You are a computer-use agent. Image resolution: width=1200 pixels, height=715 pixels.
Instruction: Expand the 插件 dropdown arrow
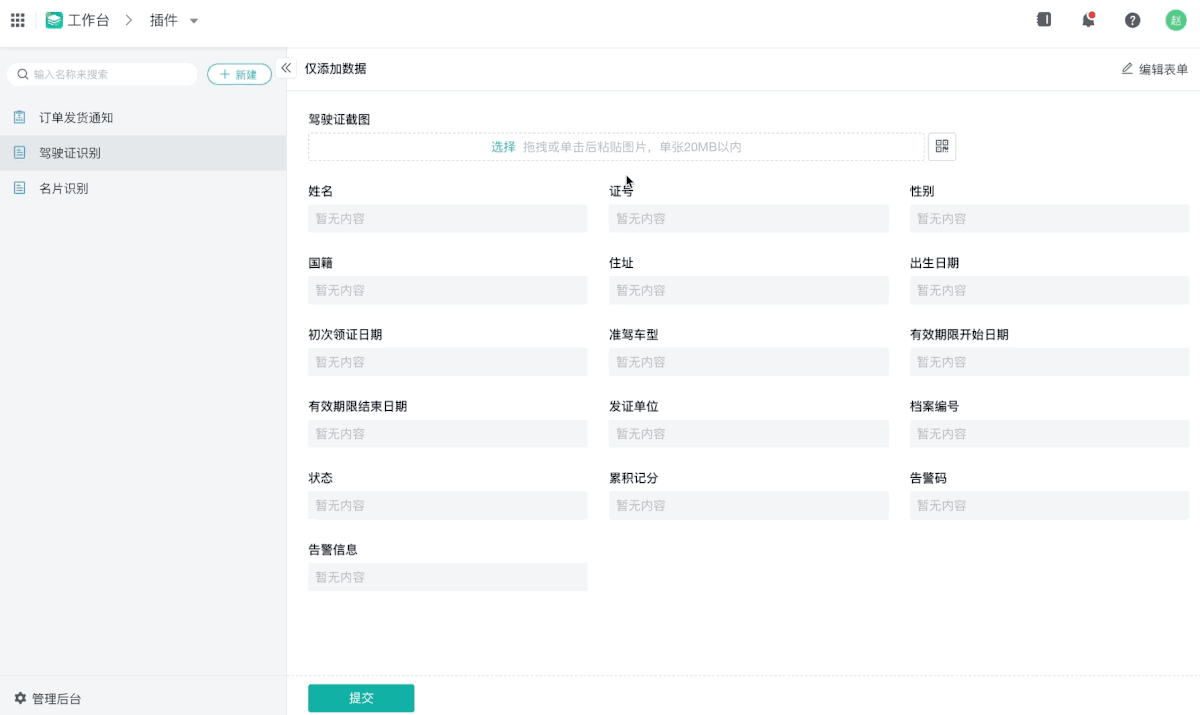point(194,21)
